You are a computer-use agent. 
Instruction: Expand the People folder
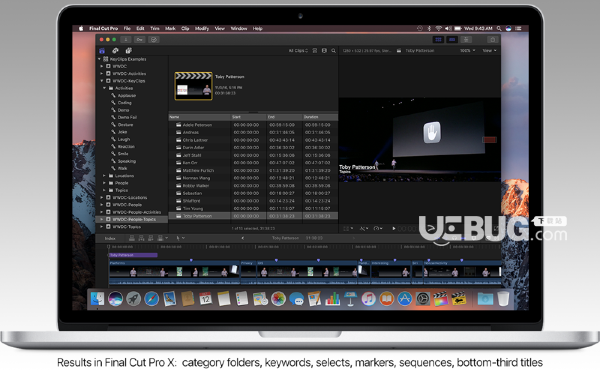(x=104, y=183)
